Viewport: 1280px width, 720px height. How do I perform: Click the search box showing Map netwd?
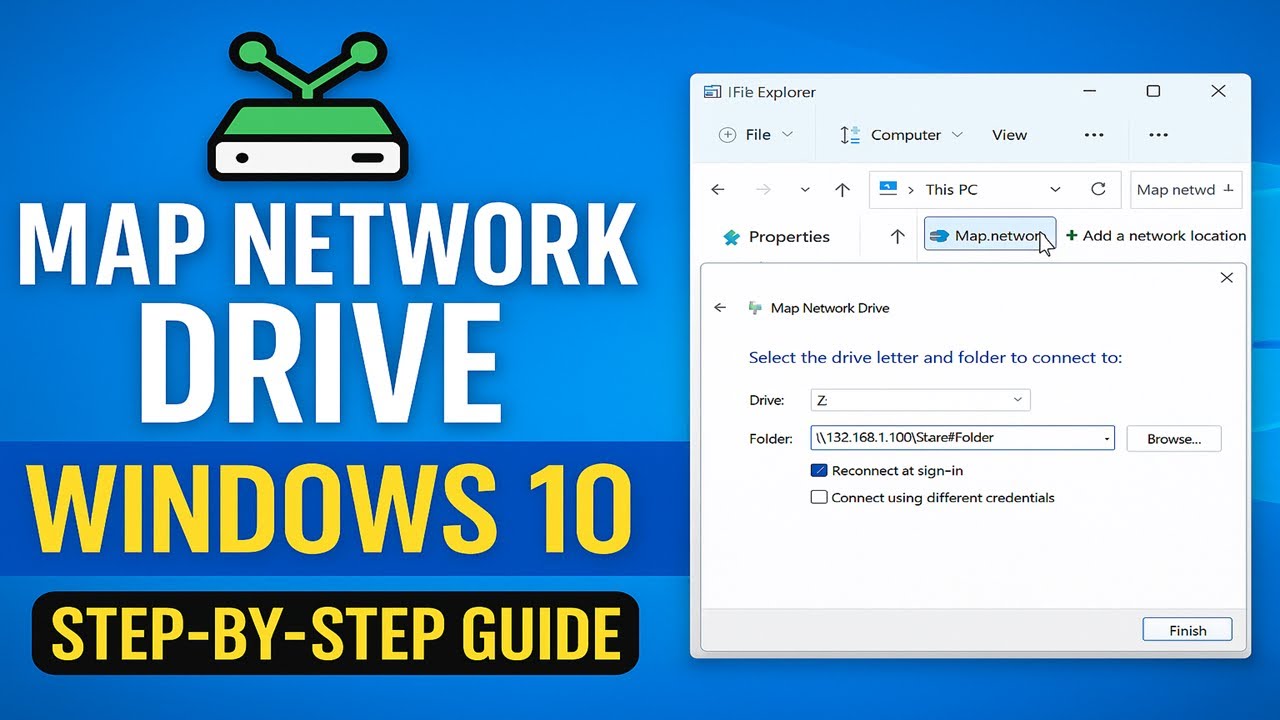point(1186,189)
